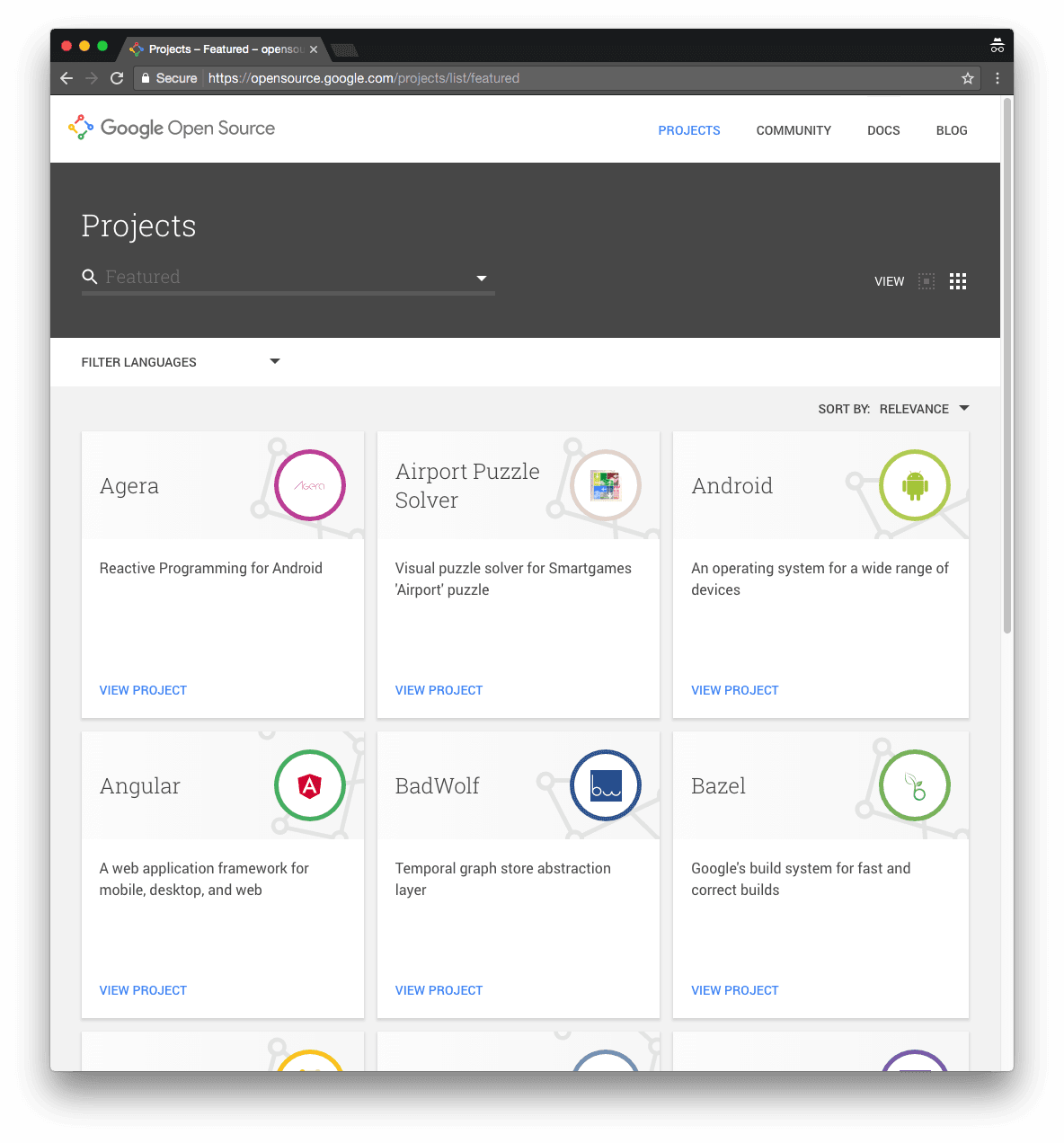The image size is (1064, 1143).
Task: Click the Bazel card title
Action: [x=718, y=786]
